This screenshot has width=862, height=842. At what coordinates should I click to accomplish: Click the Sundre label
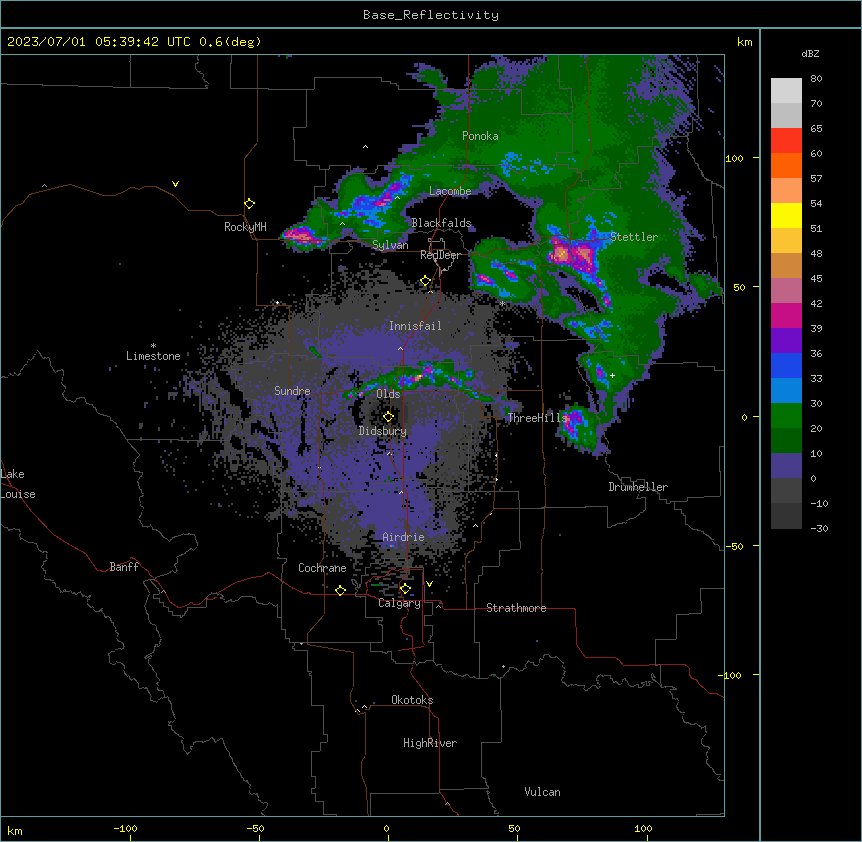292,391
